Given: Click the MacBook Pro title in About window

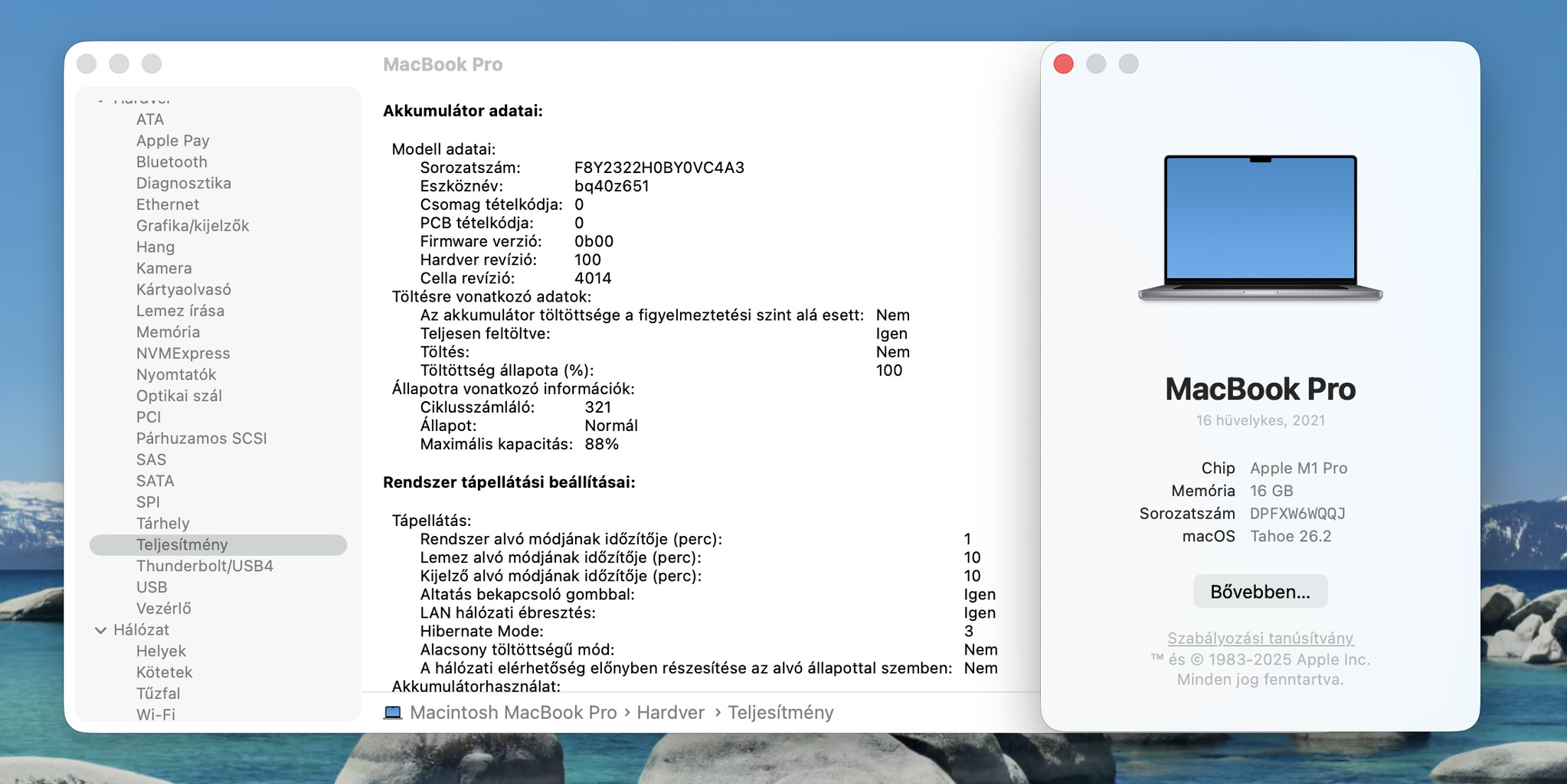Looking at the screenshot, I should pyautogui.click(x=1261, y=389).
